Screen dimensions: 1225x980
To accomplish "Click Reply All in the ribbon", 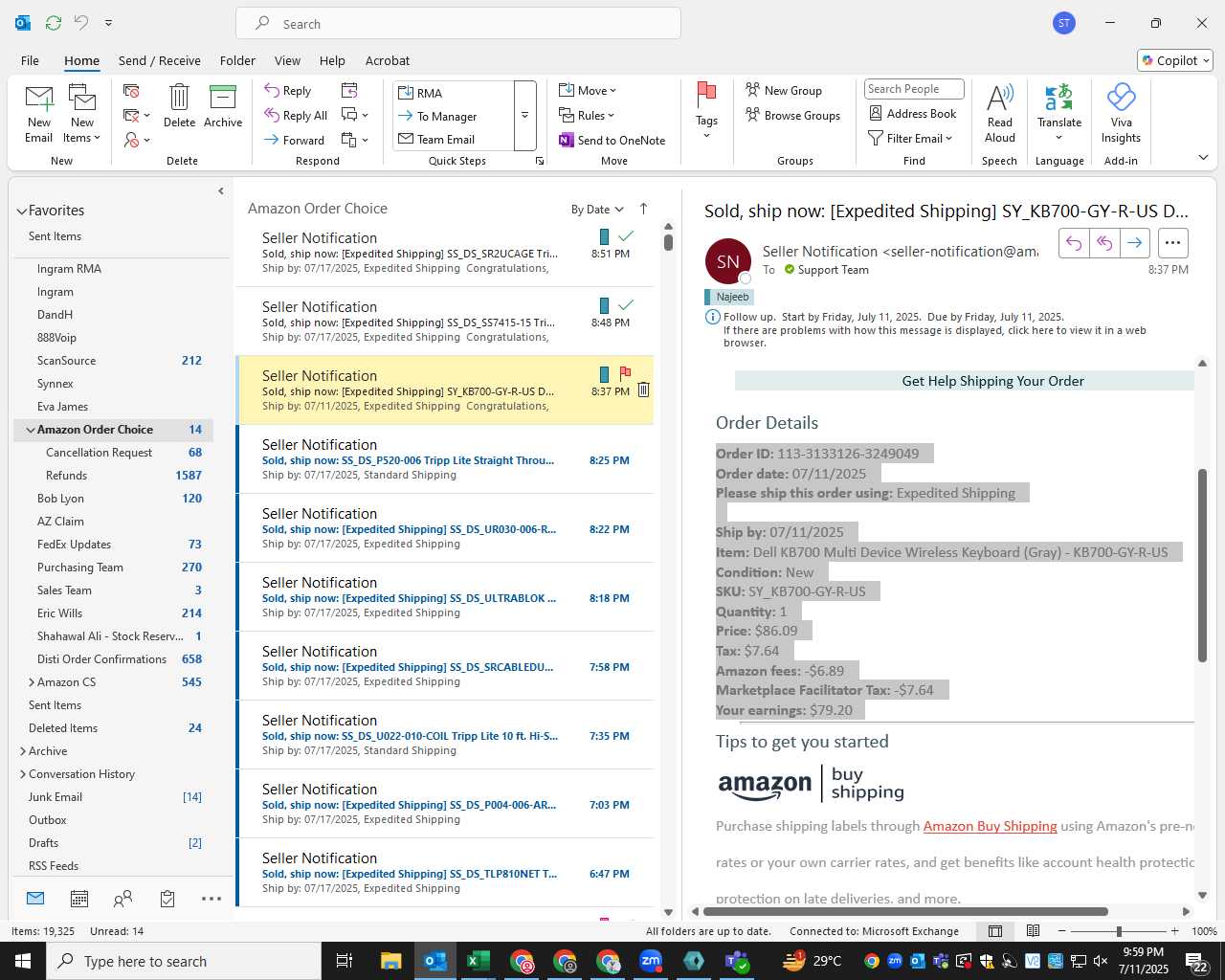I will pos(297,116).
